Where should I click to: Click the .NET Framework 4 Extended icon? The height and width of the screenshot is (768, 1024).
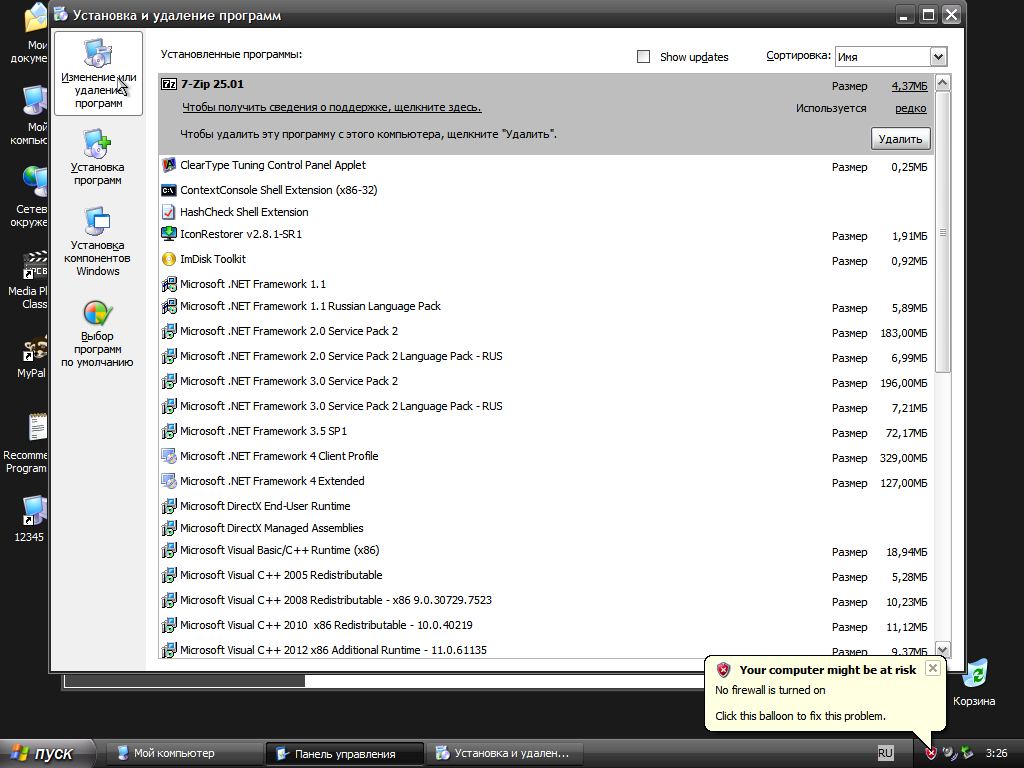point(168,481)
